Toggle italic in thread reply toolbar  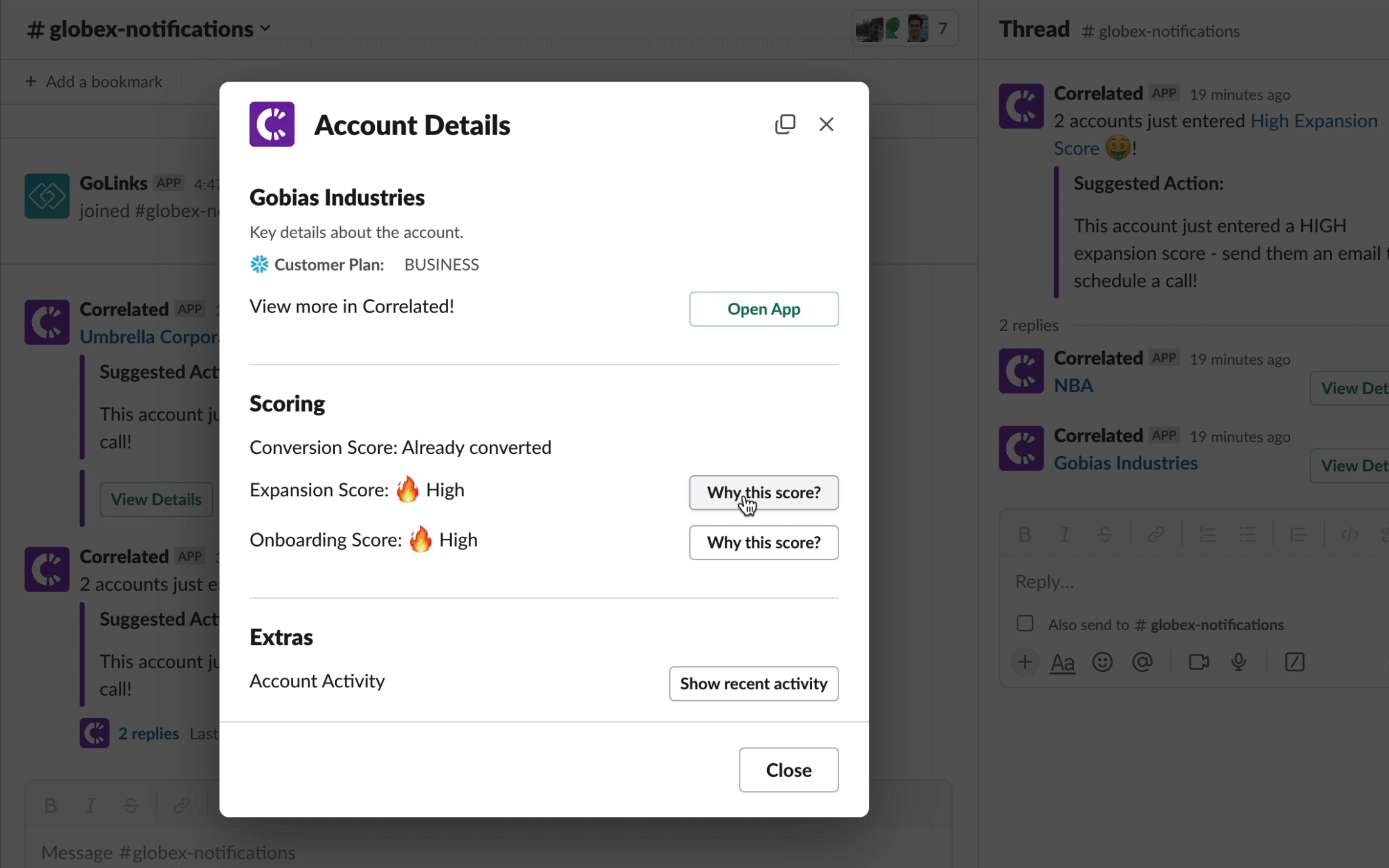tap(1064, 534)
